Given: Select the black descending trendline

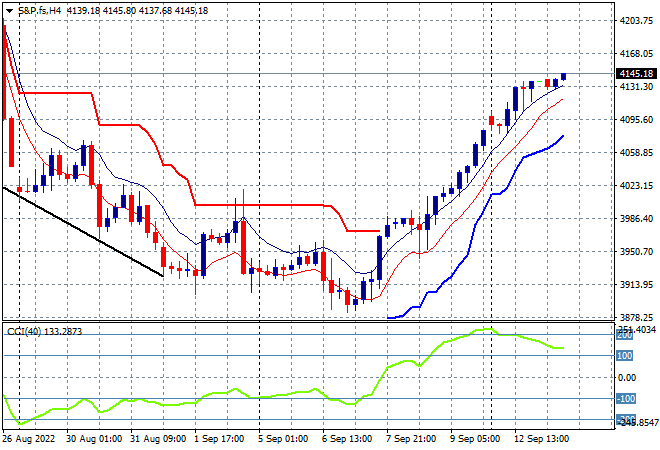Looking at the screenshot, I should pos(83,232).
